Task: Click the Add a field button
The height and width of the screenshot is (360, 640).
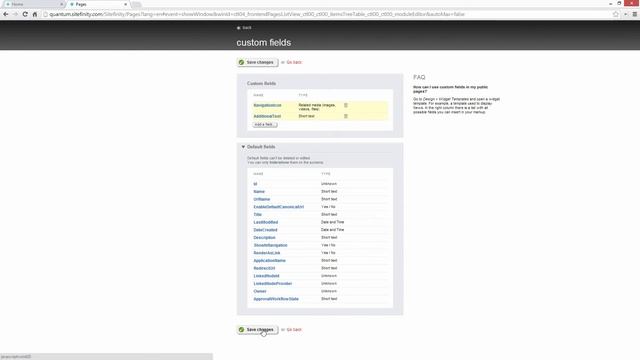Action: (264, 124)
